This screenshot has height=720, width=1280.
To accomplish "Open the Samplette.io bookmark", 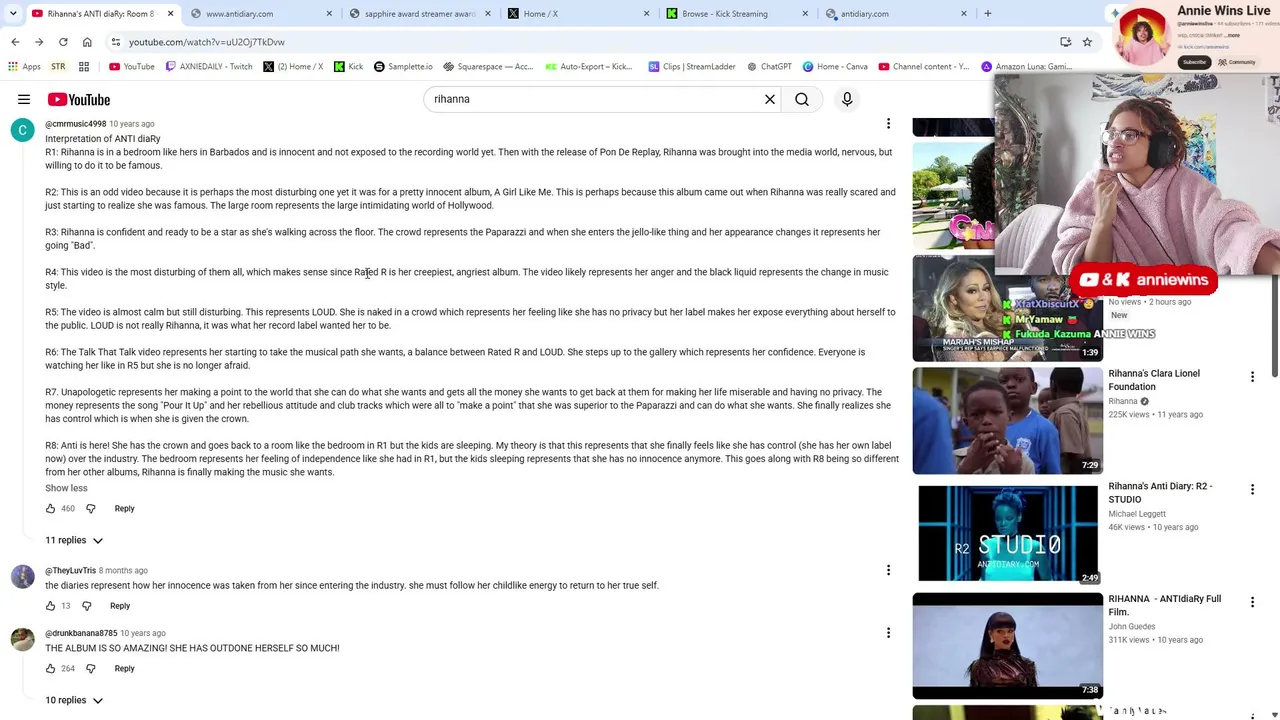I will coord(403,67).
